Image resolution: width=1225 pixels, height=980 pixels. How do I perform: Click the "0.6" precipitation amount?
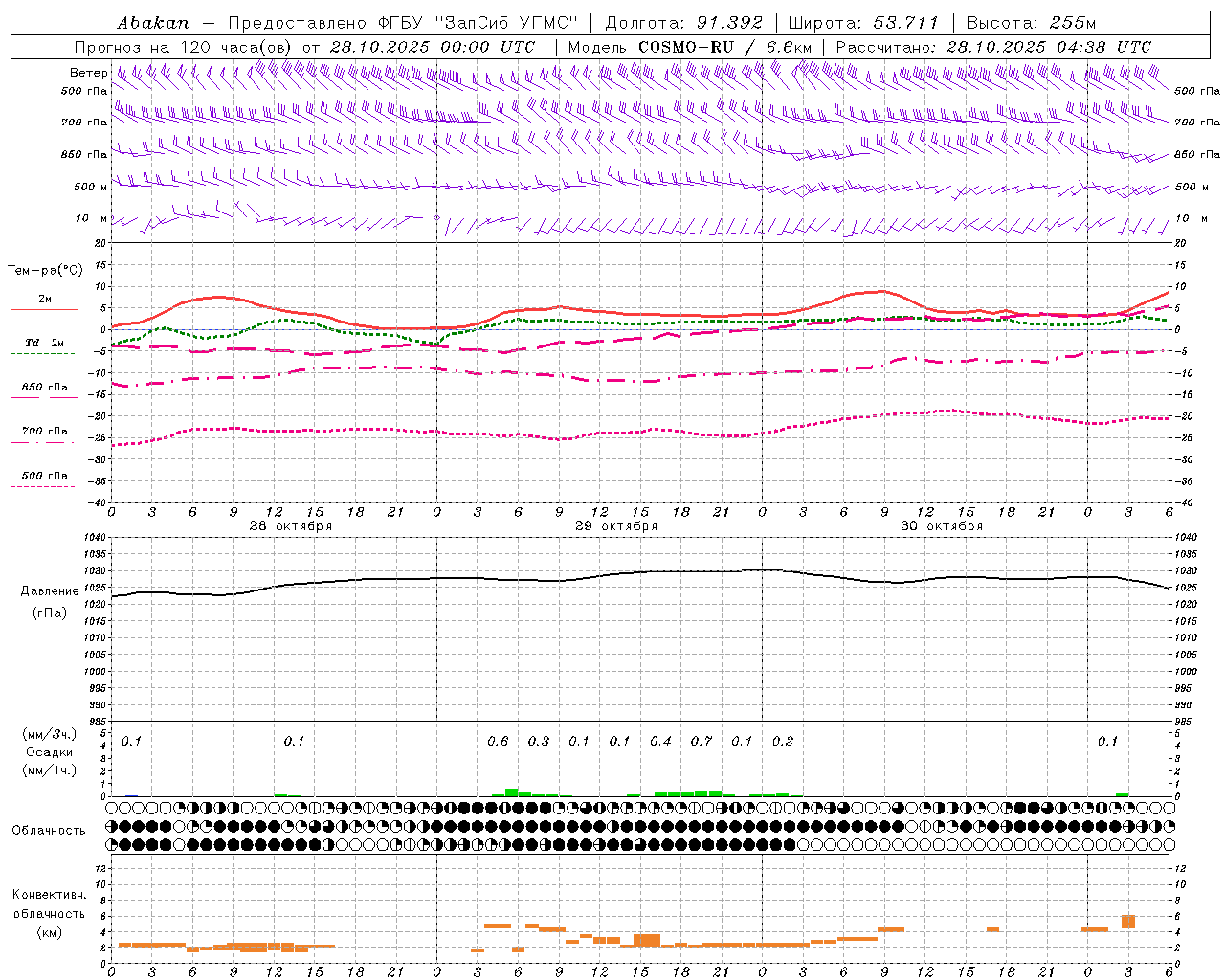[498, 742]
